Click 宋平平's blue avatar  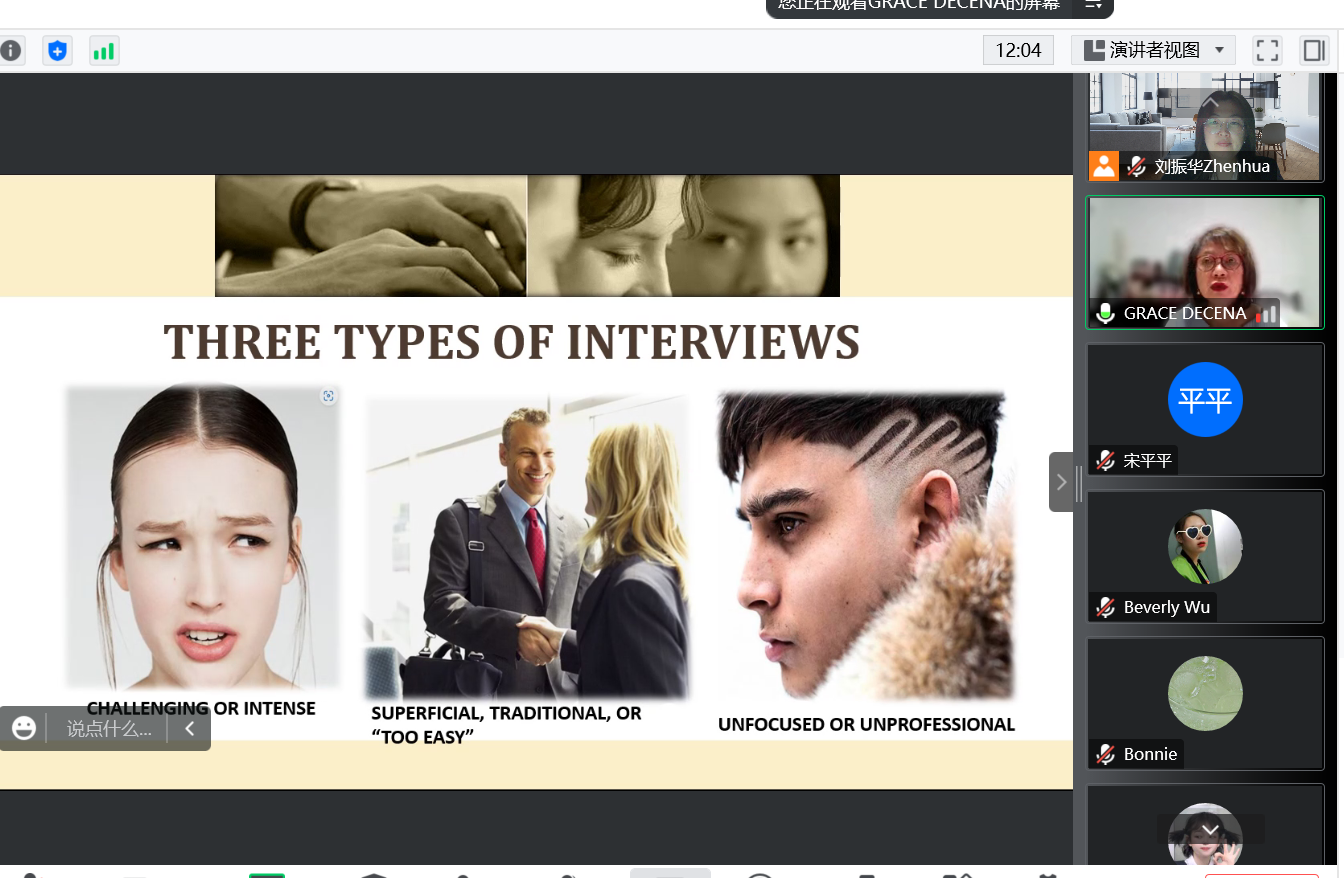click(1205, 400)
